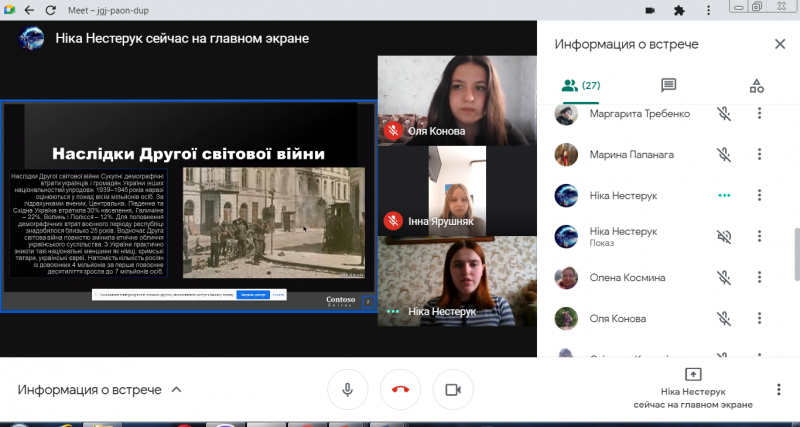Click blue button in slide notification bar
The height and width of the screenshot is (427, 800).
[253, 295]
